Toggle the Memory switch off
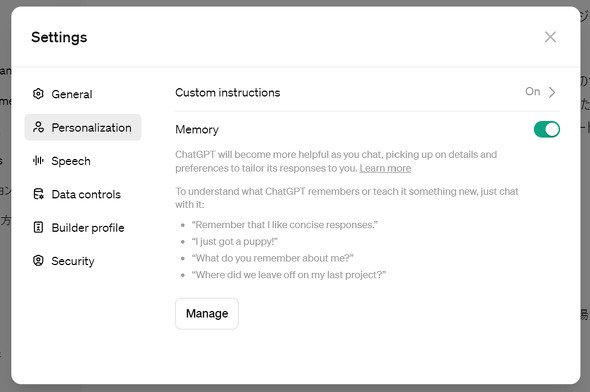The image size is (590, 392). click(547, 129)
